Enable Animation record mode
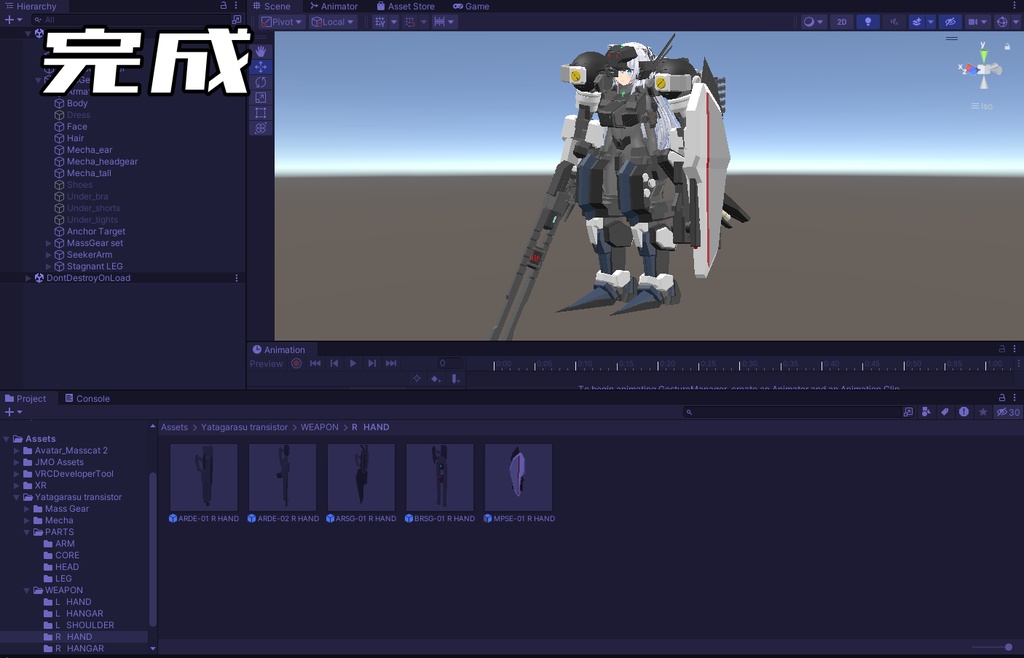The height and width of the screenshot is (658, 1024). (296, 363)
